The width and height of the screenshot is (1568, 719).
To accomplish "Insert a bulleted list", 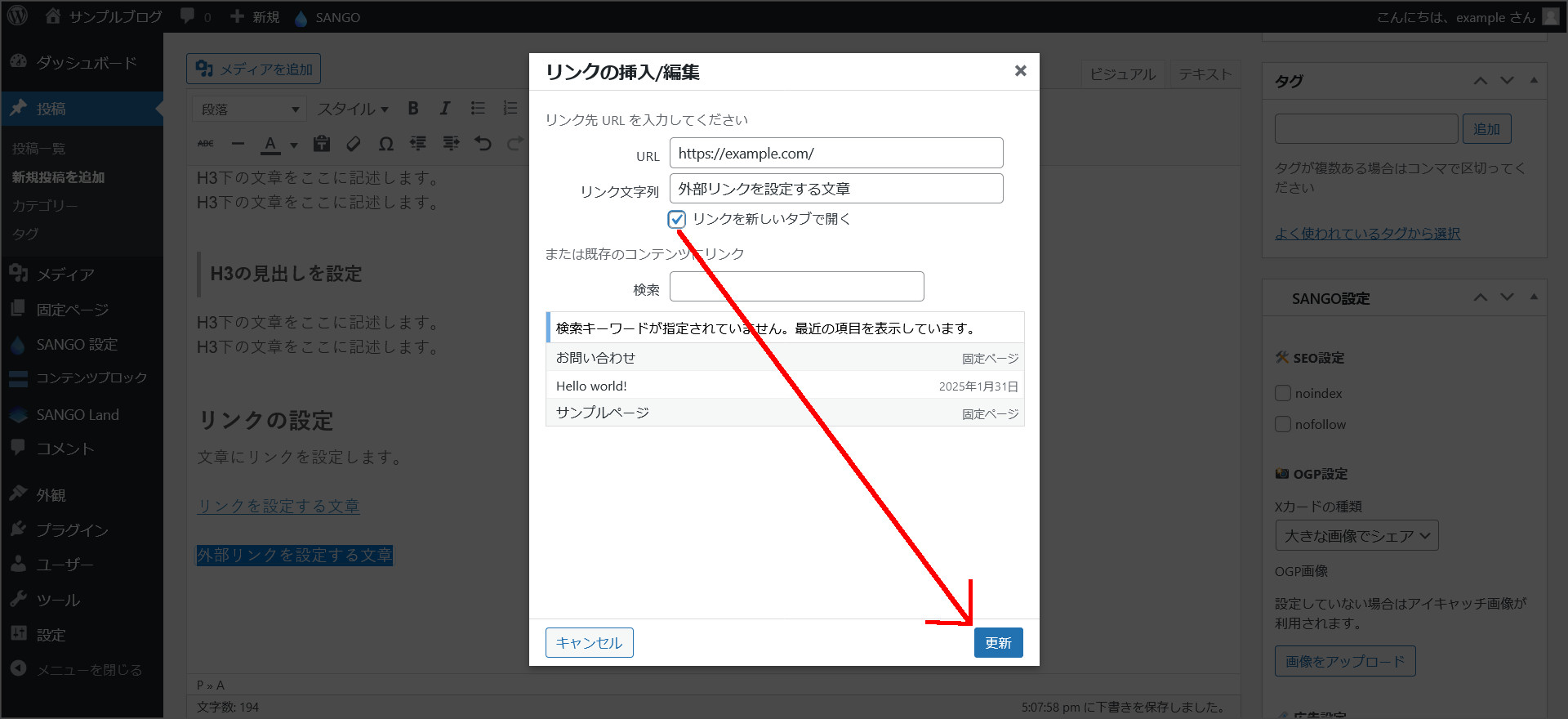I will coord(478,109).
